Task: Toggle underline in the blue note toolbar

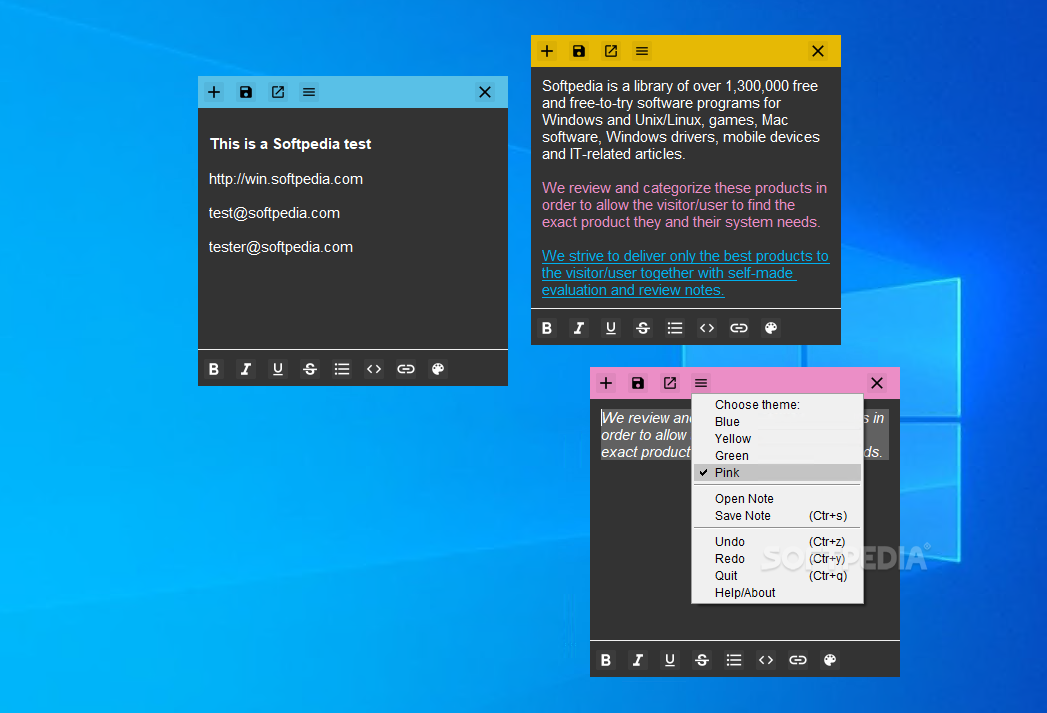Action: [x=278, y=369]
